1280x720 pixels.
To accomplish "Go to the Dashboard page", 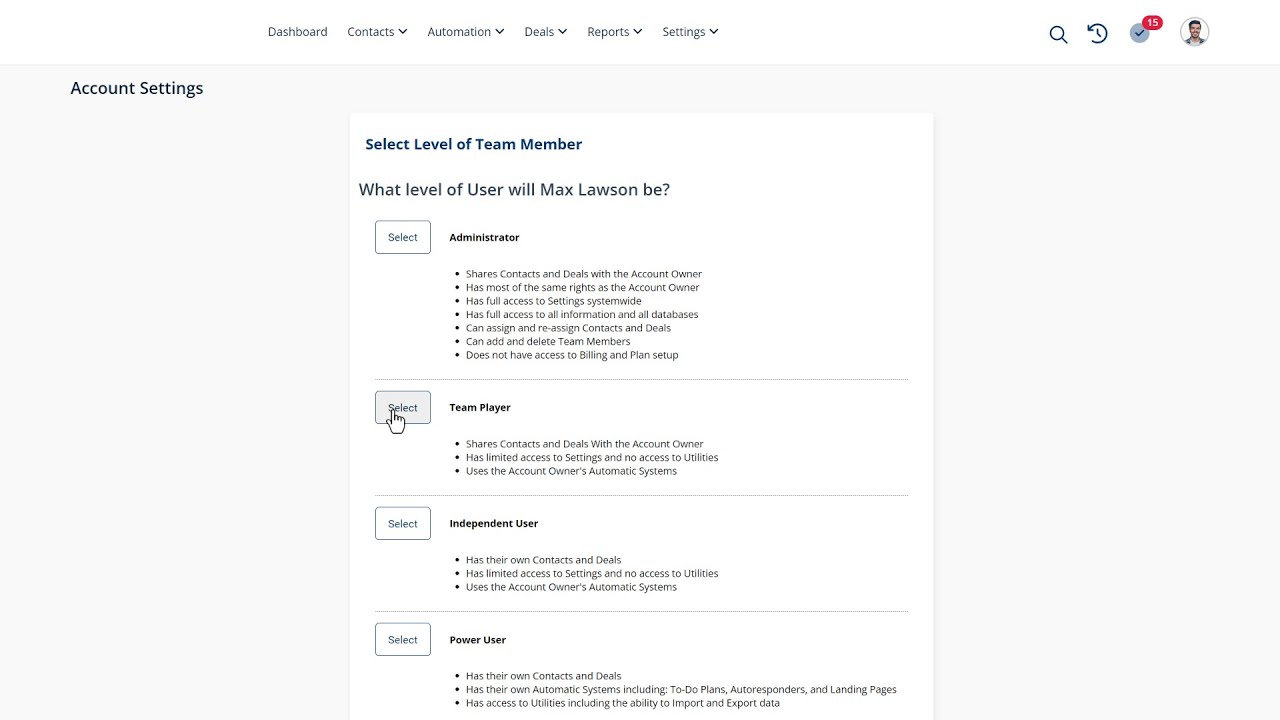I will [x=297, y=32].
